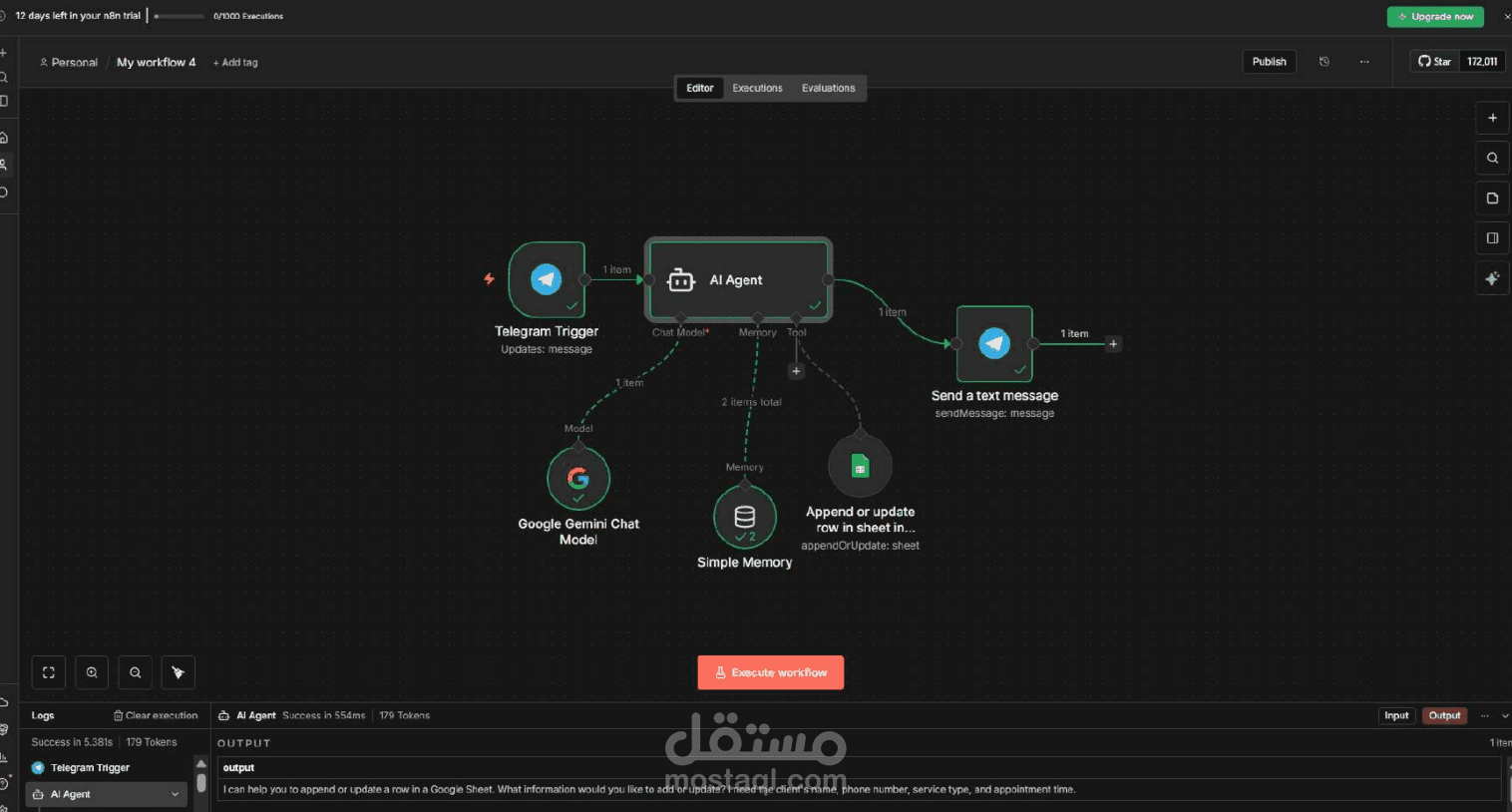Click the add node plus button in right panel
This screenshot has height=812, width=1512.
coord(1492,118)
